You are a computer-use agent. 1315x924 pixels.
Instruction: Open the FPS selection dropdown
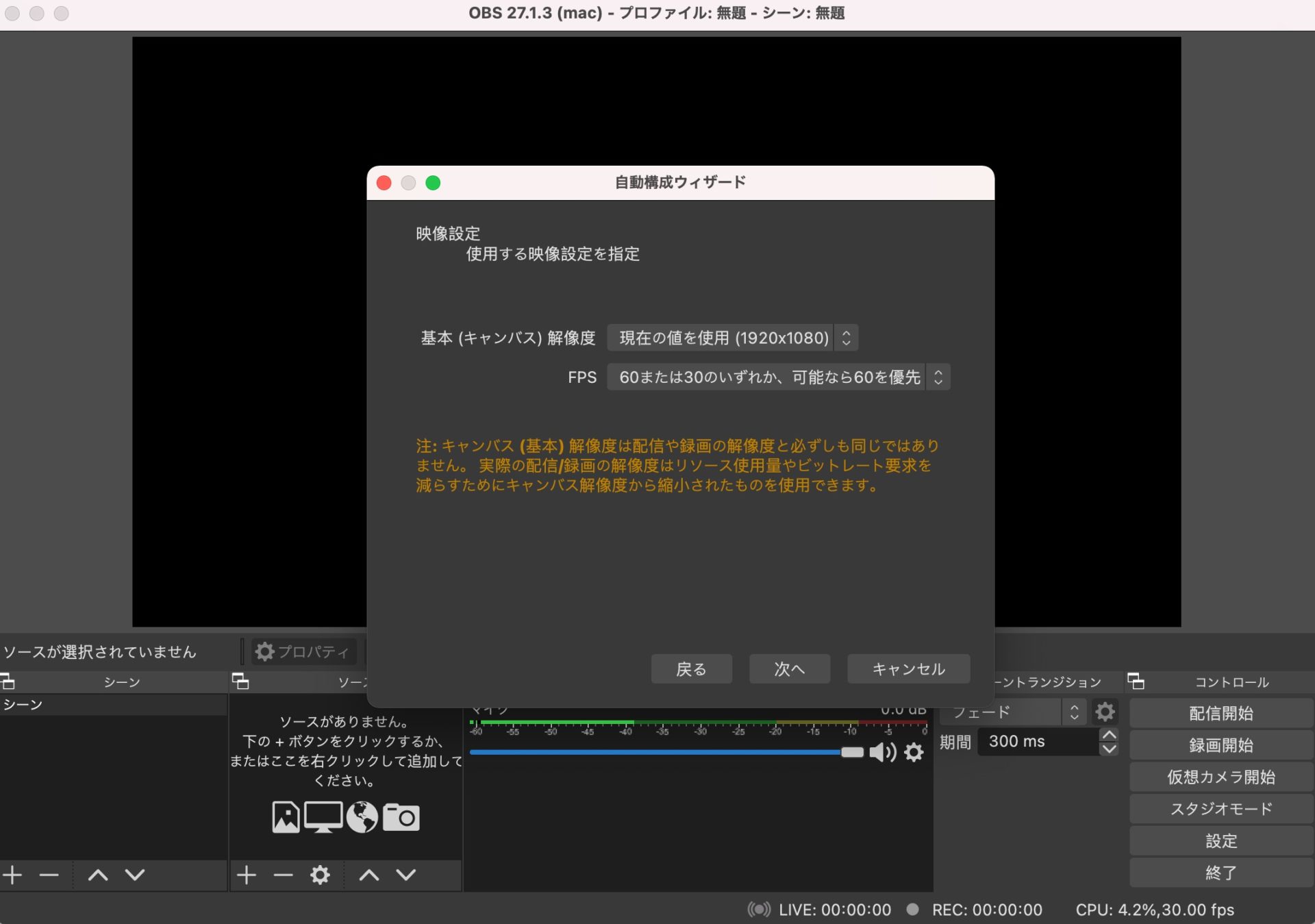778,377
